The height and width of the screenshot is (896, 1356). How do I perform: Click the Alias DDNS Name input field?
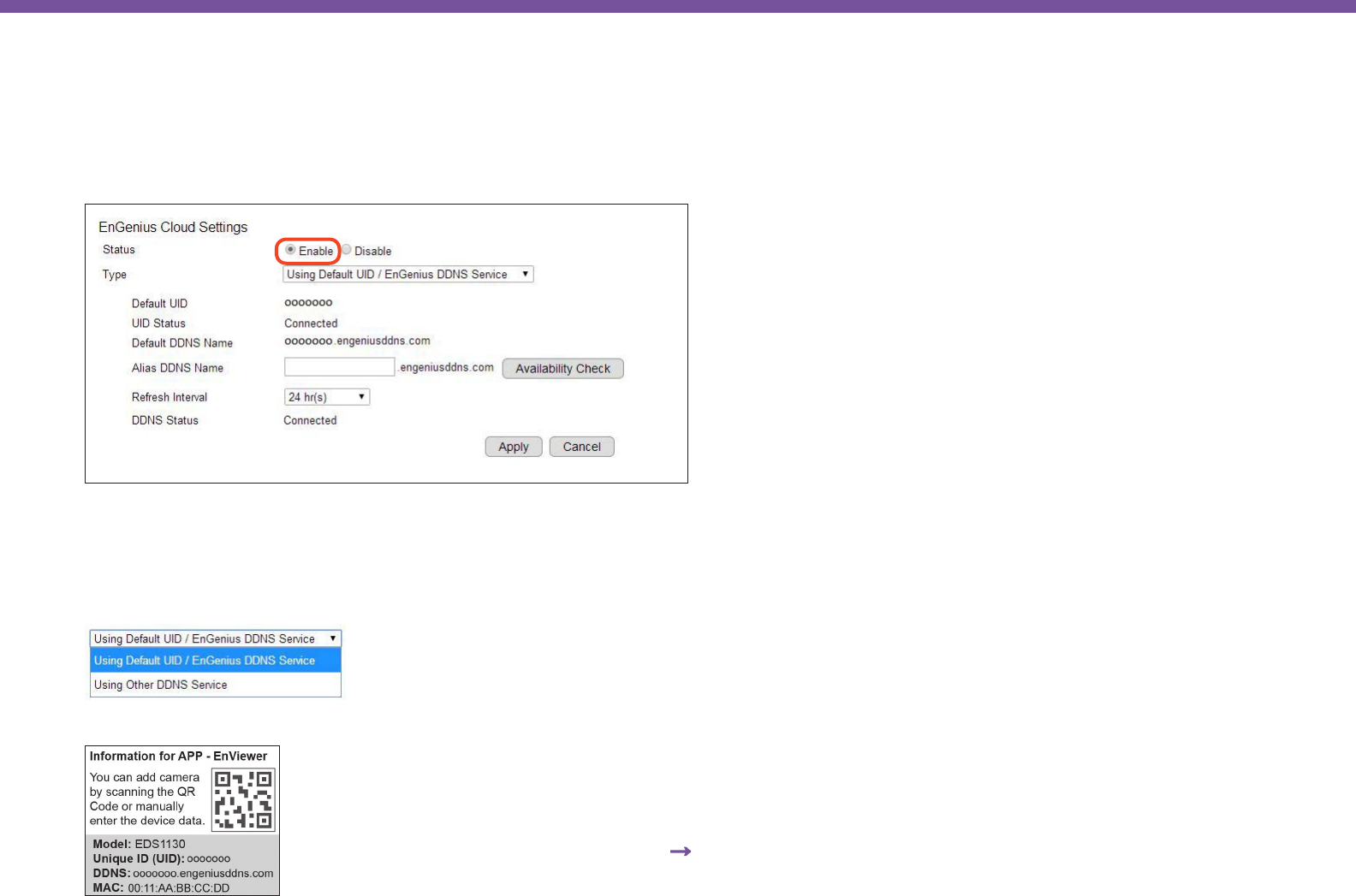click(x=340, y=367)
